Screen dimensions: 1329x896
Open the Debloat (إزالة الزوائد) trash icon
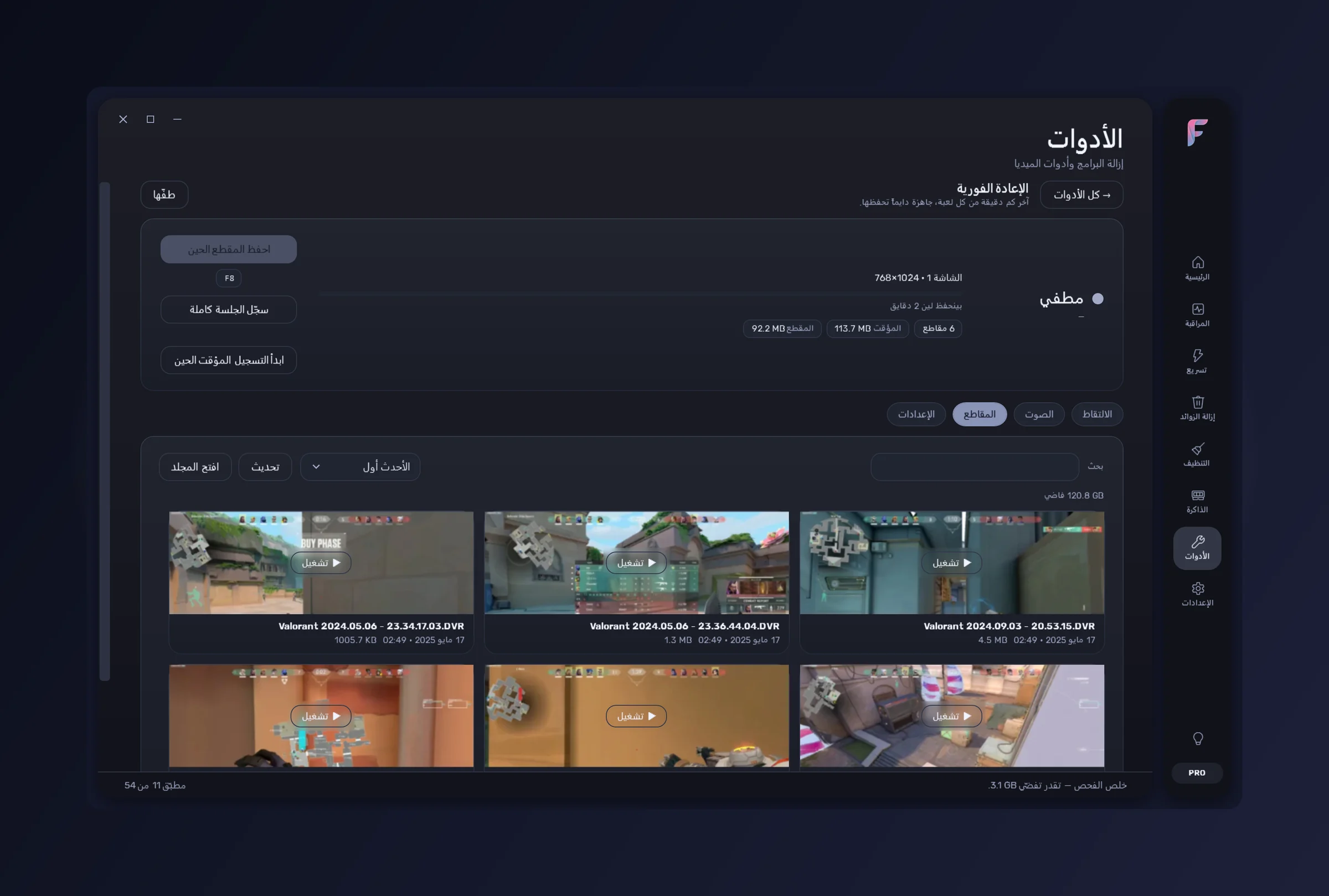click(x=1197, y=408)
